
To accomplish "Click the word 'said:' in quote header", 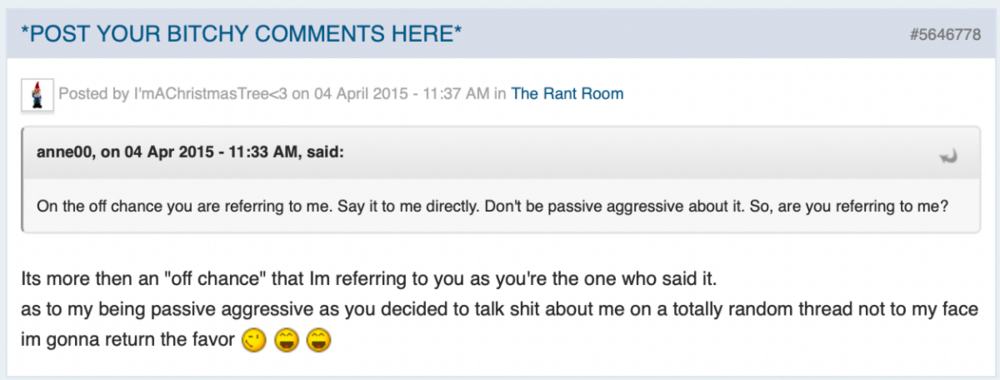I will pyautogui.click(x=325, y=153).
